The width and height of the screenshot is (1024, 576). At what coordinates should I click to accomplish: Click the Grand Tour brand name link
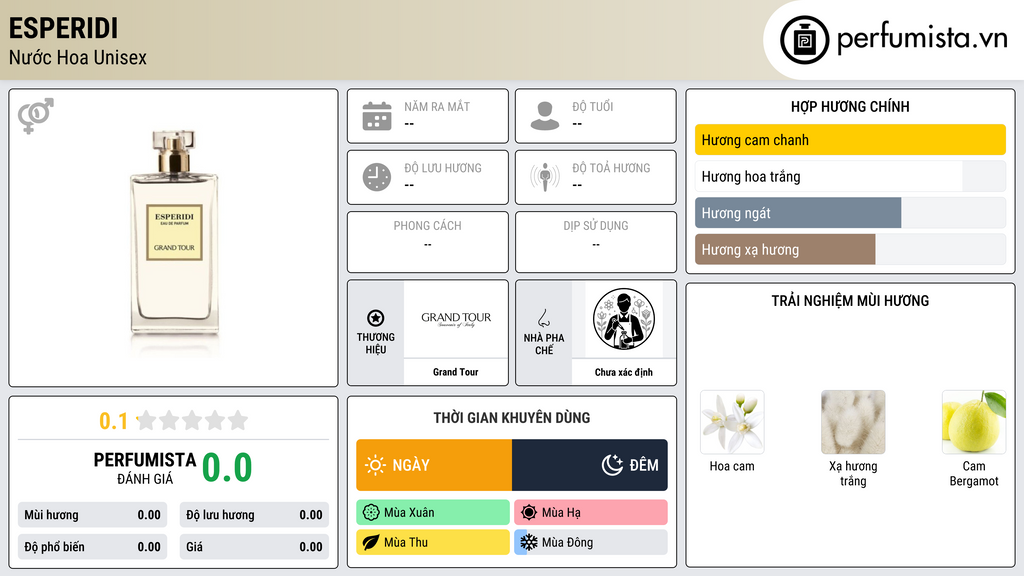(455, 372)
